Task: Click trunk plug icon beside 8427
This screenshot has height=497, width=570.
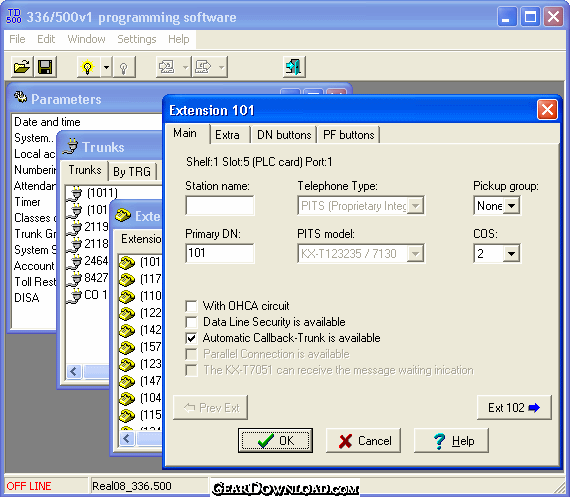Action: [76, 278]
